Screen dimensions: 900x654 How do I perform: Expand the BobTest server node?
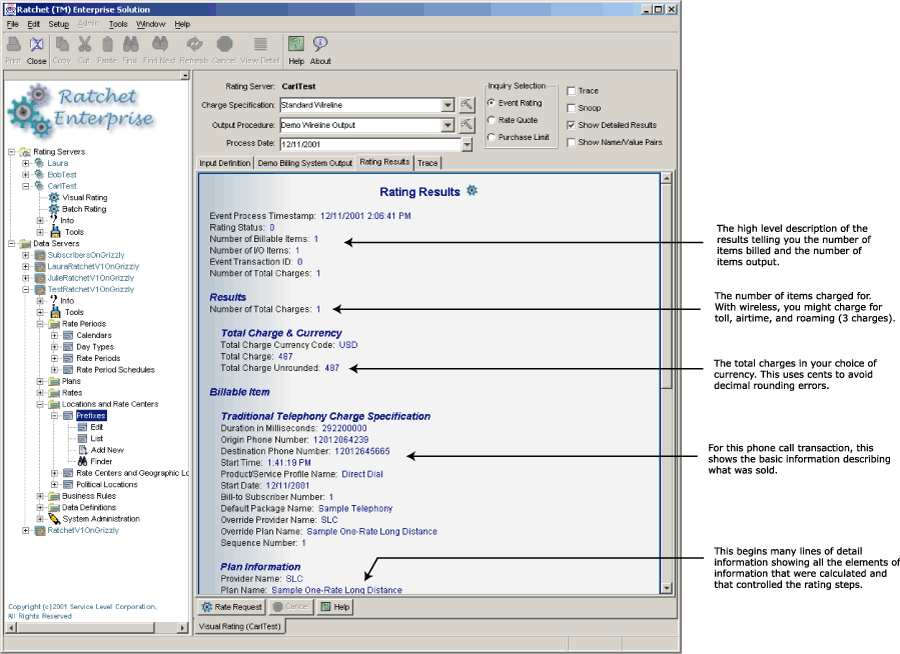pyautogui.click(x=26, y=175)
